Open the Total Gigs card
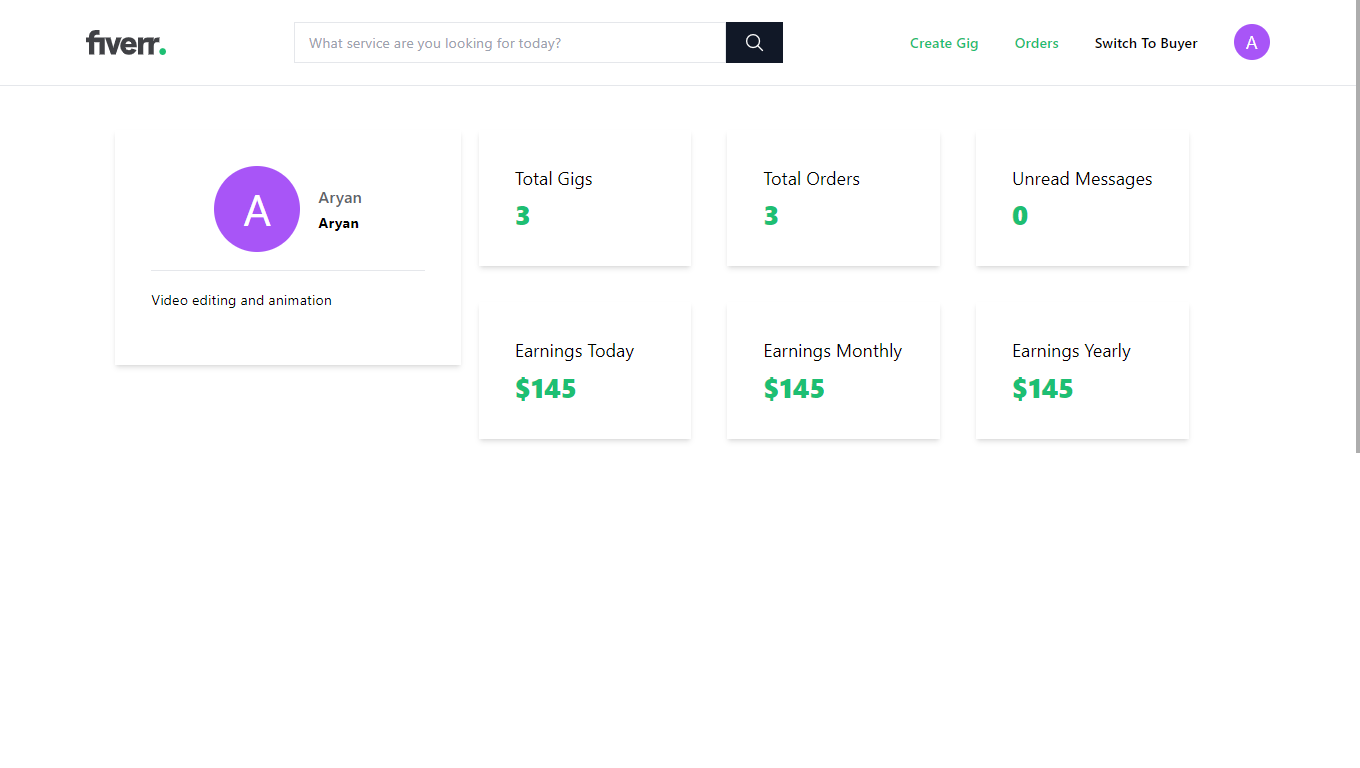This screenshot has width=1360, height=768. click(x=584, y=197)
